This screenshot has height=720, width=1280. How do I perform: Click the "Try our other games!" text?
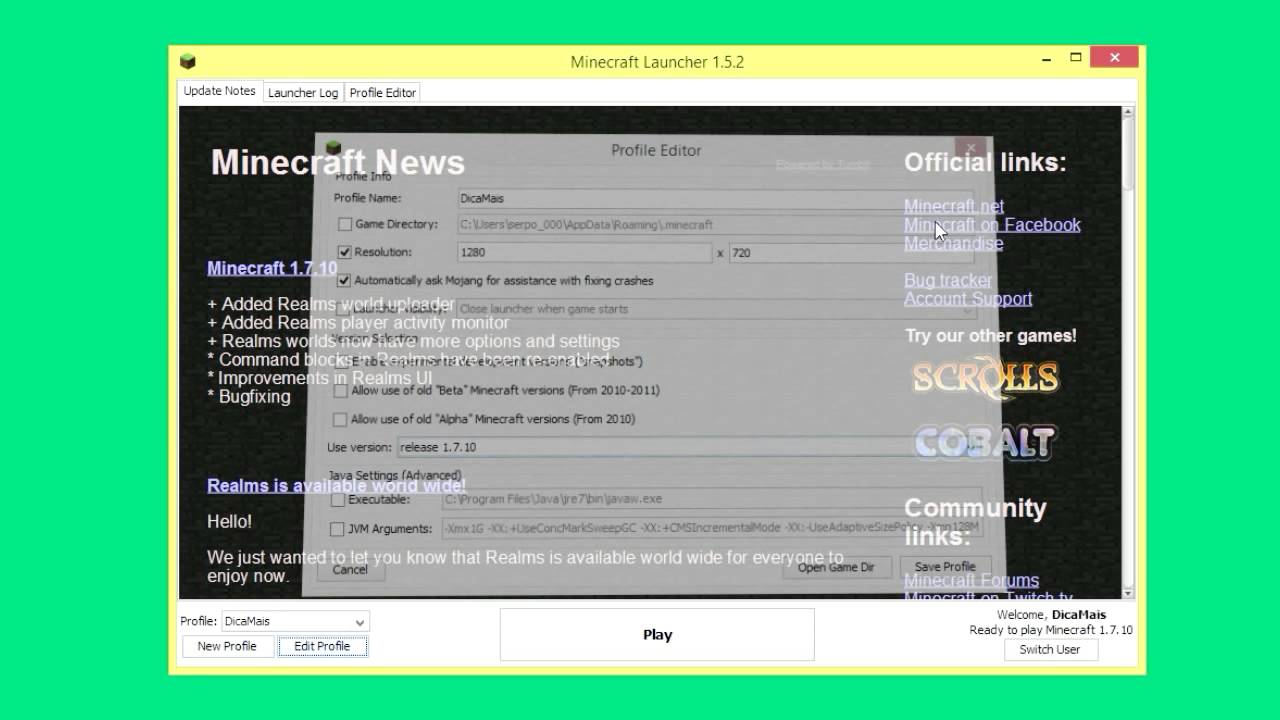[990, 336]
